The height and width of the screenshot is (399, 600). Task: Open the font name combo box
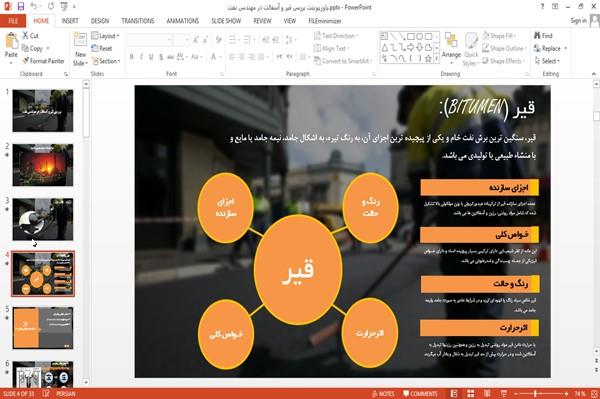(x=150, y=40)
